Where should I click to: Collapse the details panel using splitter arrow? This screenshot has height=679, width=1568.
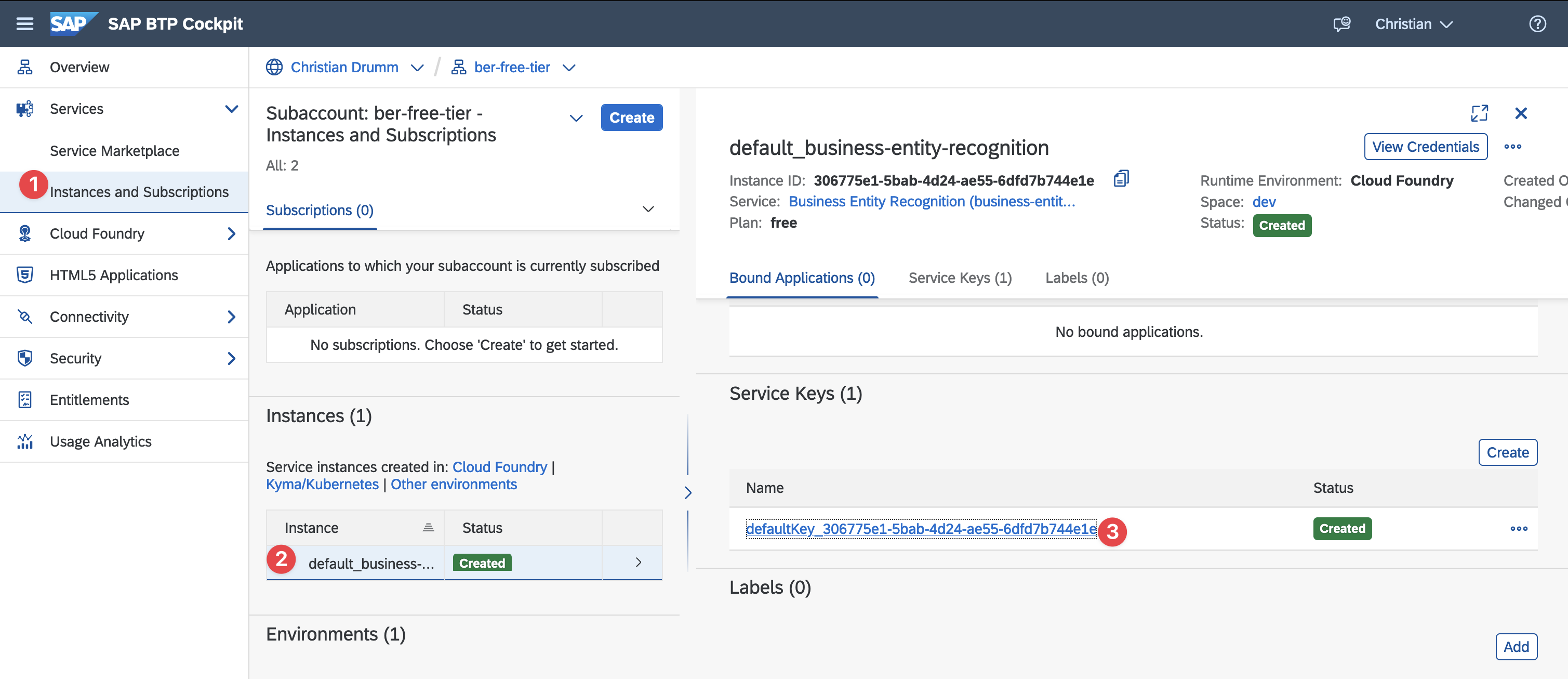[688, 493]
